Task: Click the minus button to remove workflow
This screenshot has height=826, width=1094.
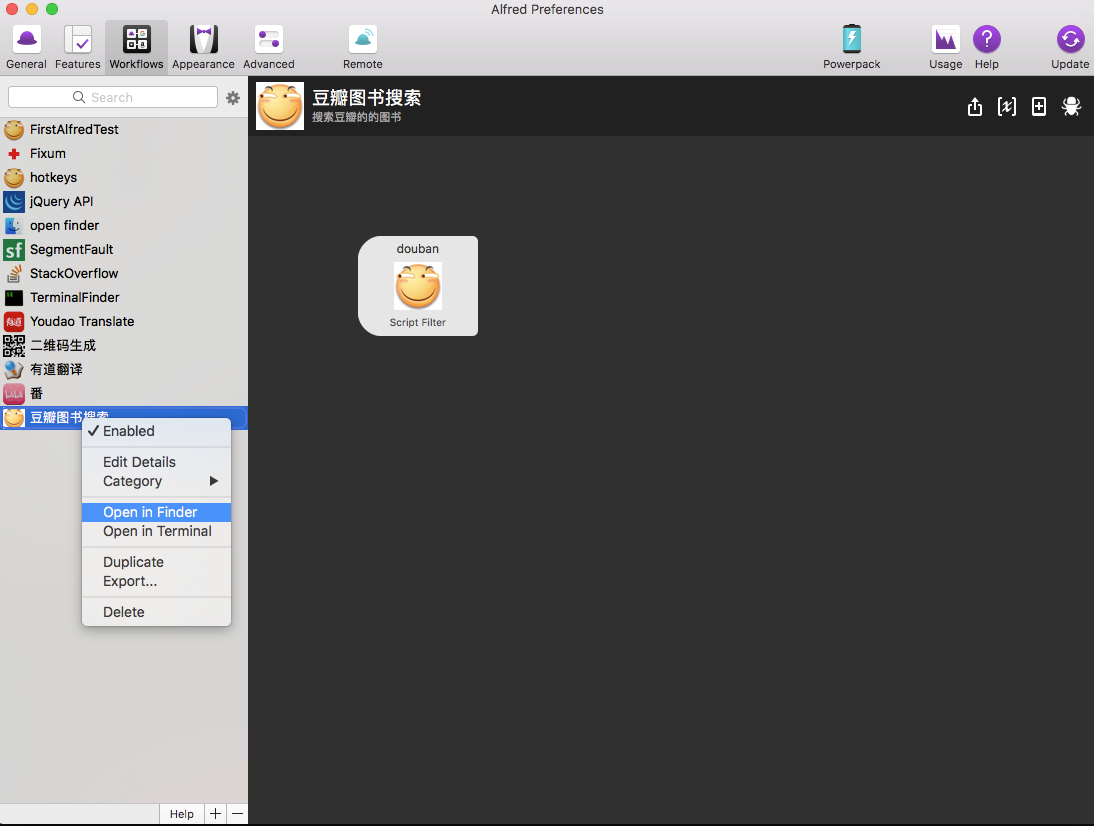Action: point(237,814)
